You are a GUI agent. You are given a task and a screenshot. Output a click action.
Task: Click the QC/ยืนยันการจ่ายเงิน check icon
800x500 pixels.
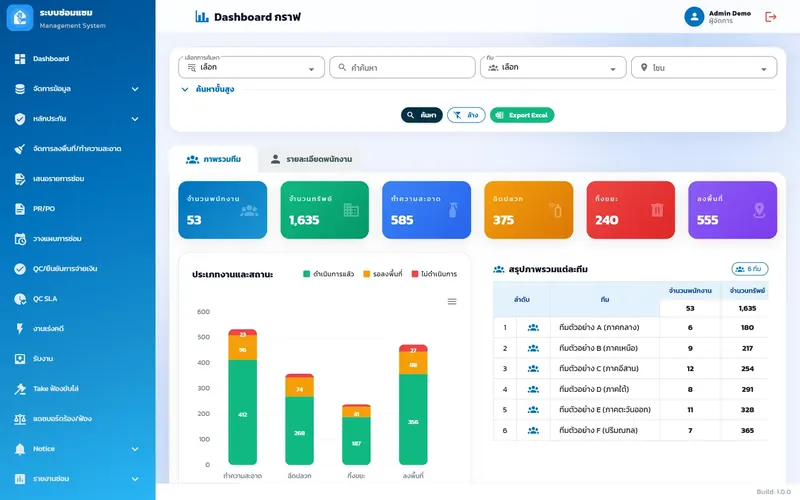tap(20, 269)
